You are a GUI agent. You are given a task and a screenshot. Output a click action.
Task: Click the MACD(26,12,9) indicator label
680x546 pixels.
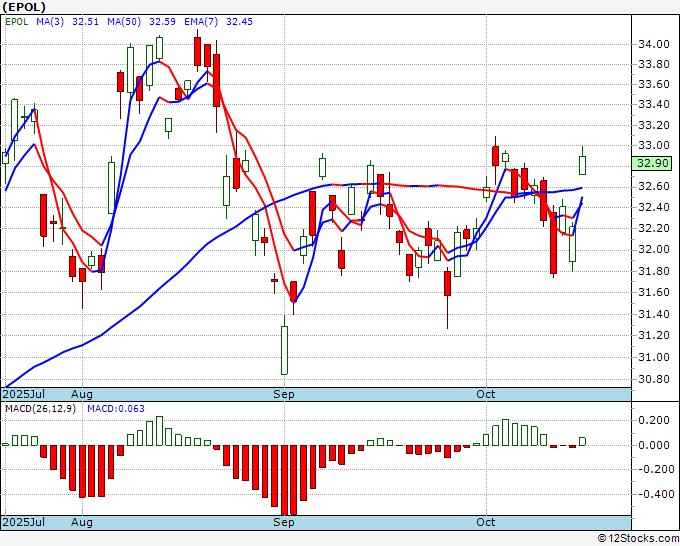40,409
